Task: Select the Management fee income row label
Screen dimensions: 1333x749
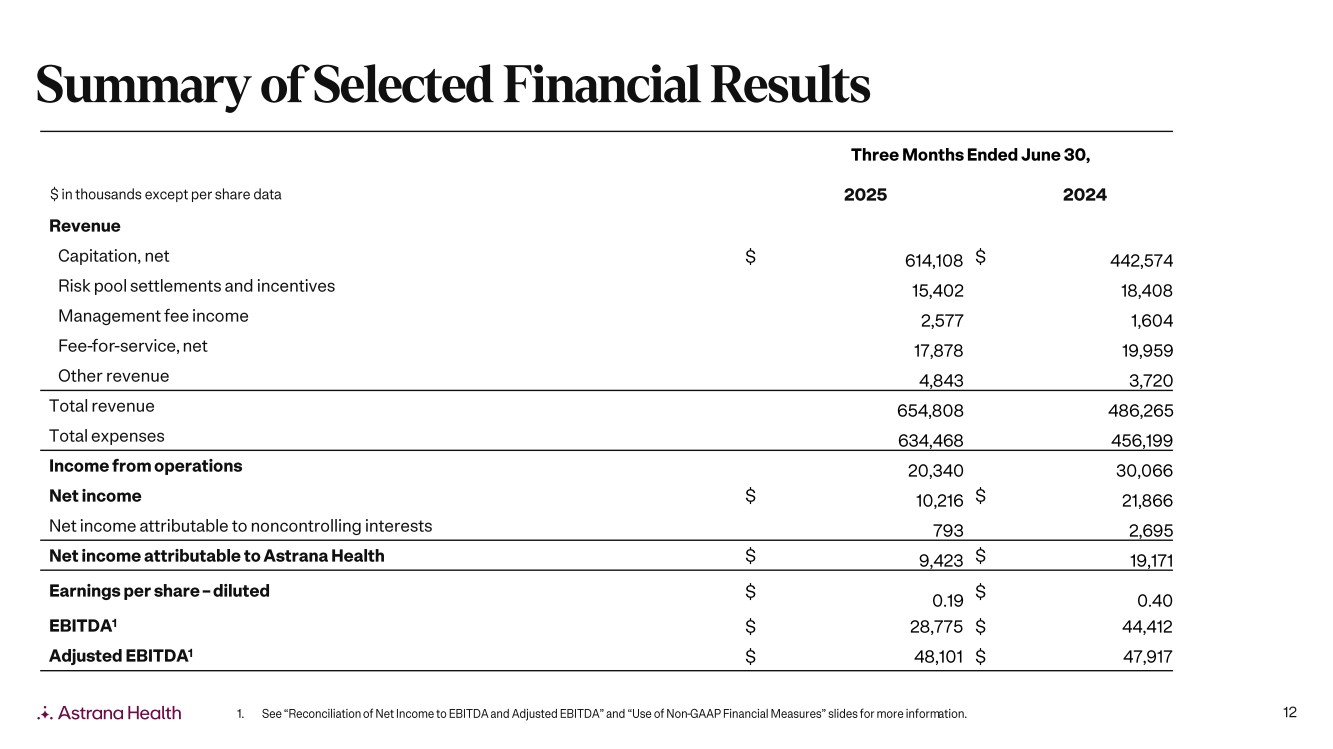Action: 153,316
